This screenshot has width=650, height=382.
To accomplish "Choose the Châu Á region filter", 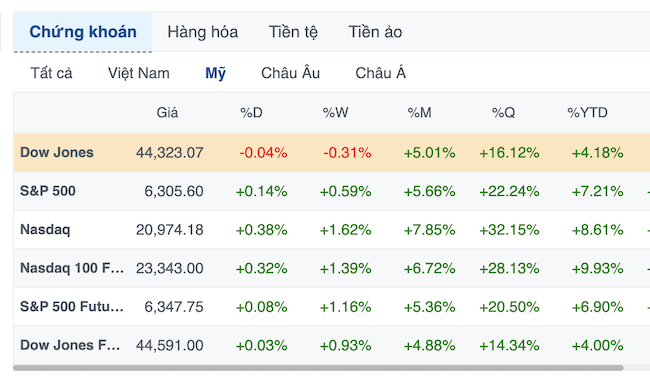I will pos(381,73).
